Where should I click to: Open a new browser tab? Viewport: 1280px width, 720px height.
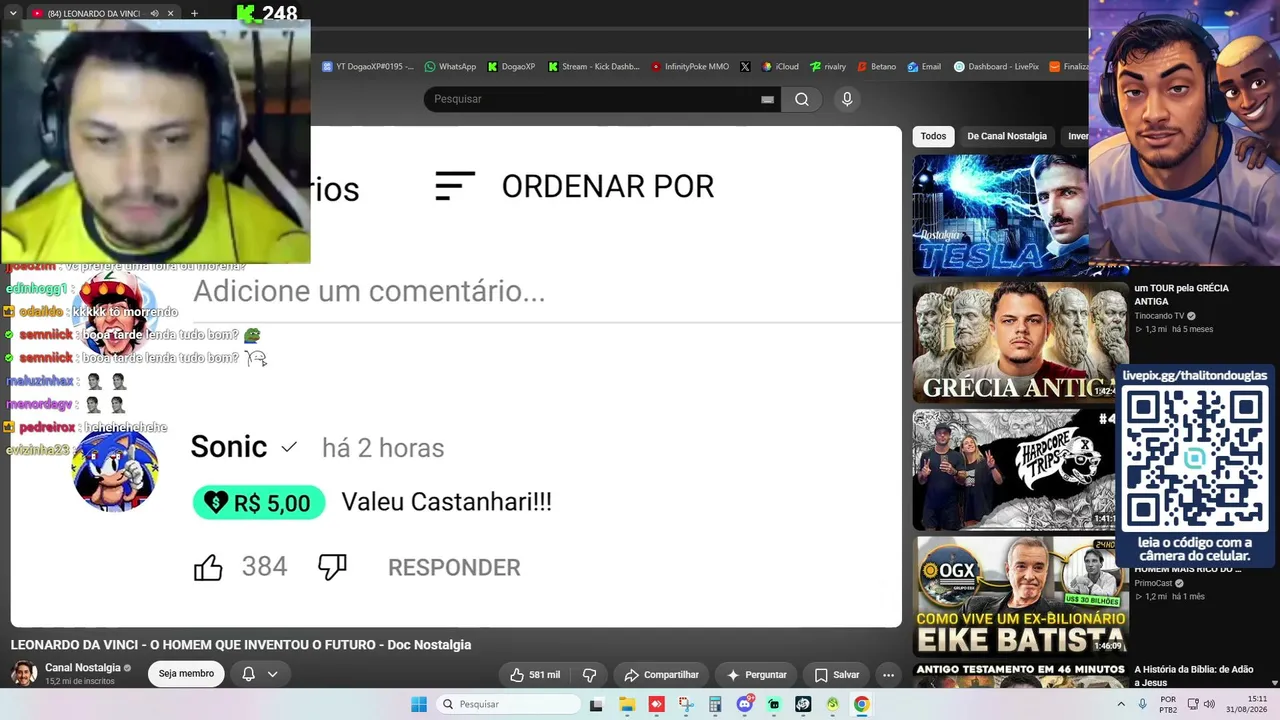coord(194,13)
